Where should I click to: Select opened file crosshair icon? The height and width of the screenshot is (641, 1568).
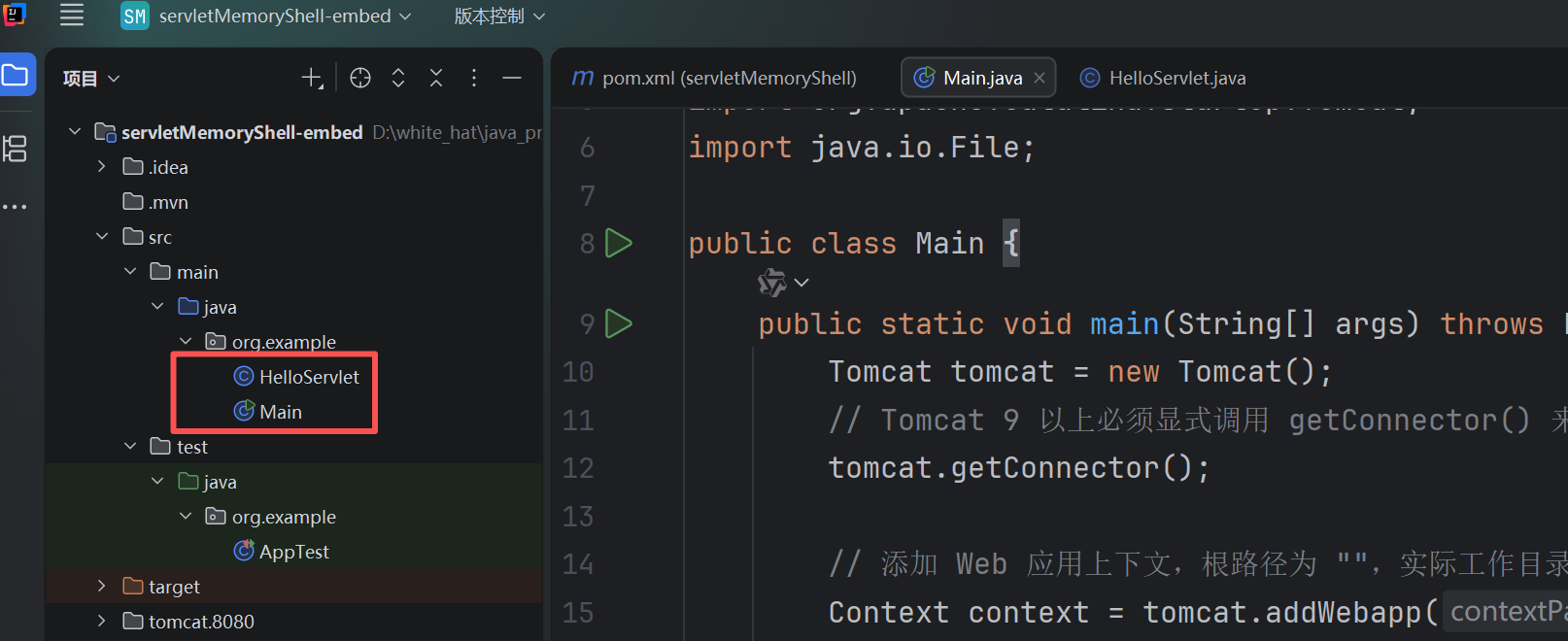(x=360, y=79)
